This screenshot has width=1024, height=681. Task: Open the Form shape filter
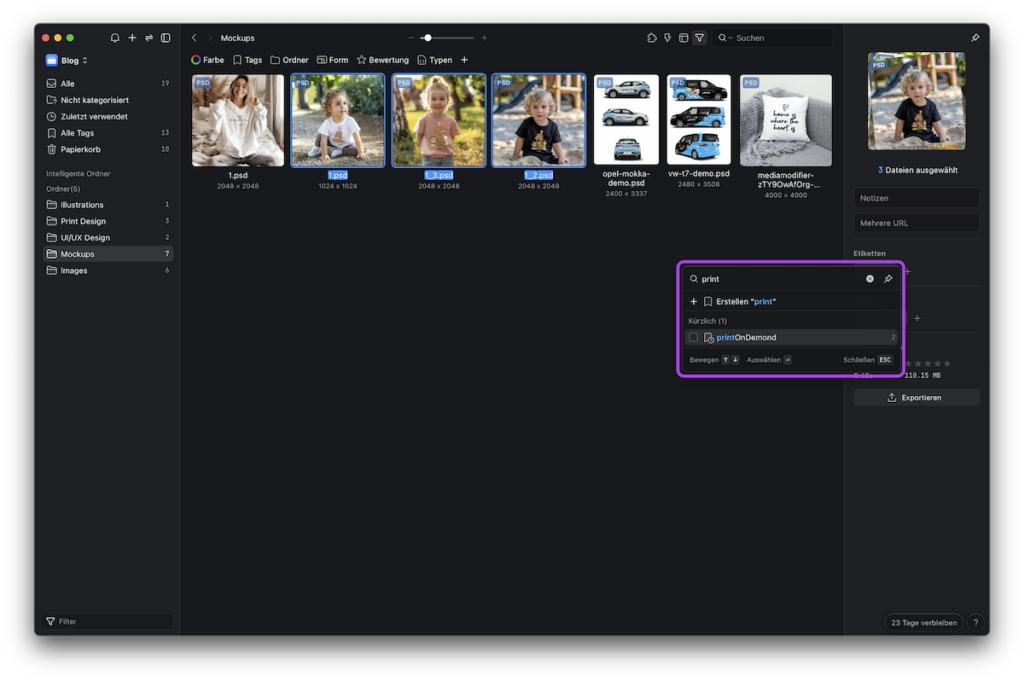coord(332,60)
